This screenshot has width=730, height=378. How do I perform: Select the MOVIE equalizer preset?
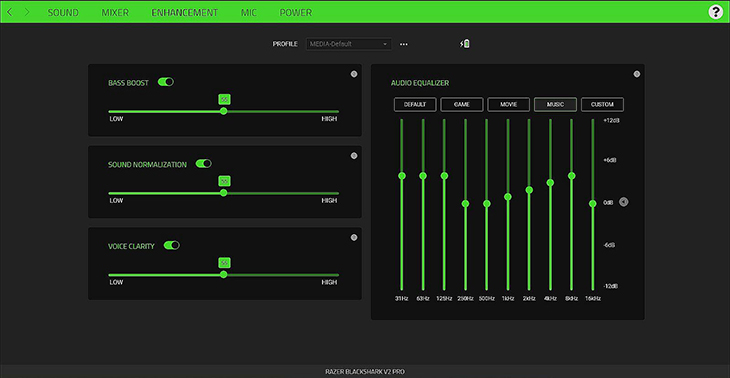coord(508,104)
